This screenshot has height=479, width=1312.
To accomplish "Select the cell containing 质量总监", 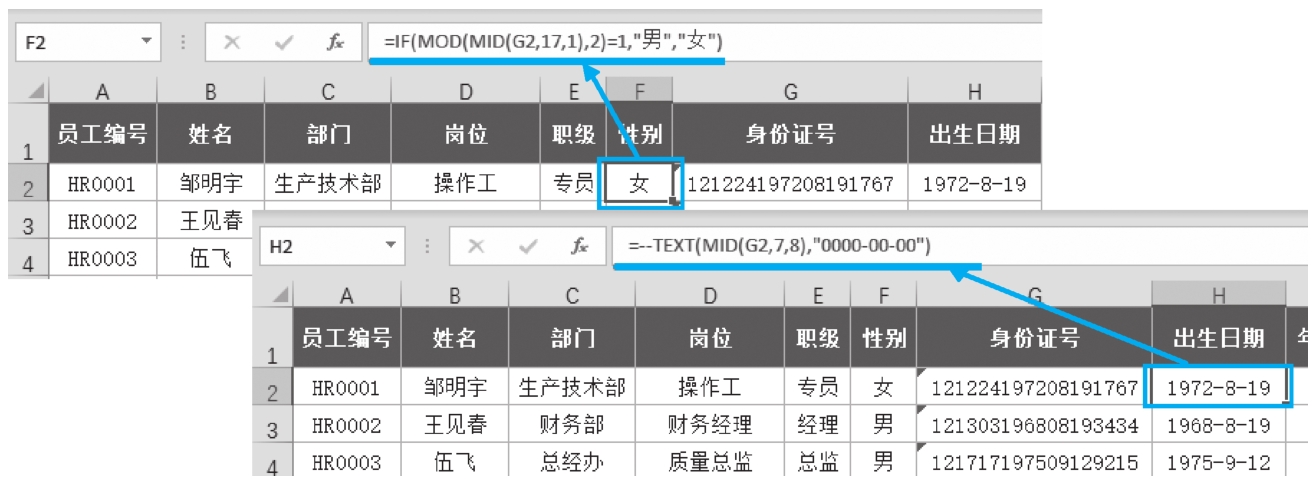I will (x=710, y=462).
